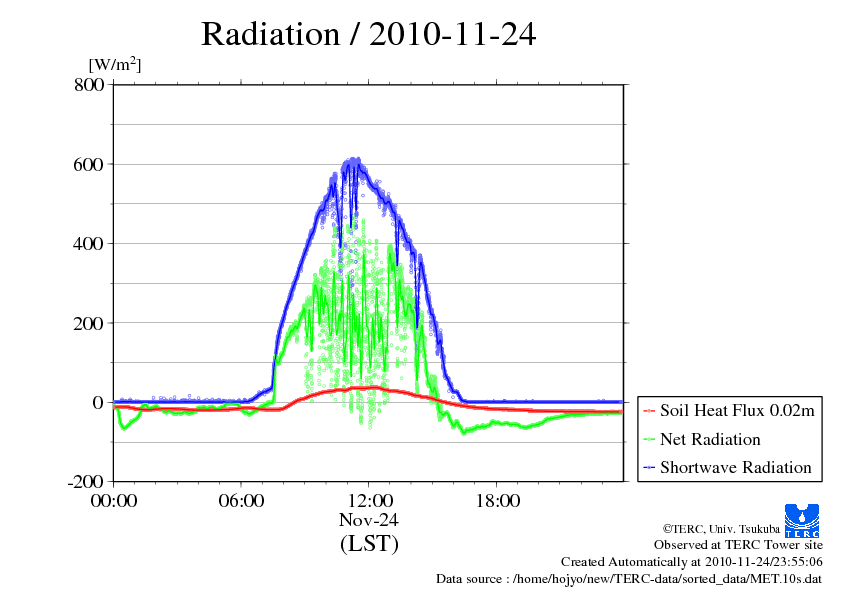
Task: Click the Data source file path text
Action: pos(629,579)
